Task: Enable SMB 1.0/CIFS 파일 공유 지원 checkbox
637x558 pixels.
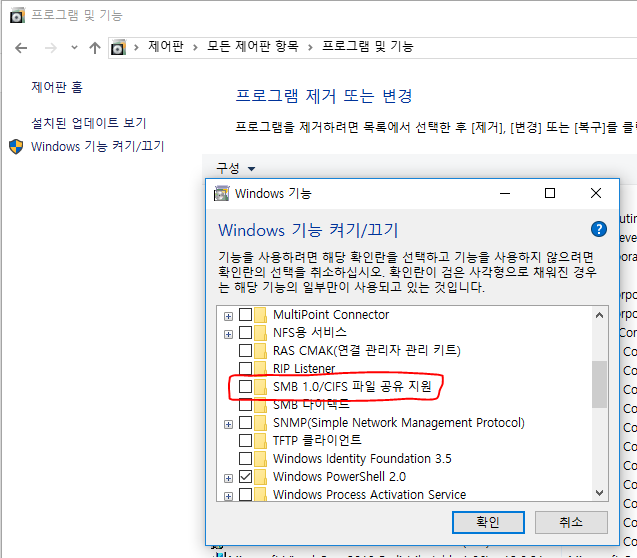Action: [245, 386]
